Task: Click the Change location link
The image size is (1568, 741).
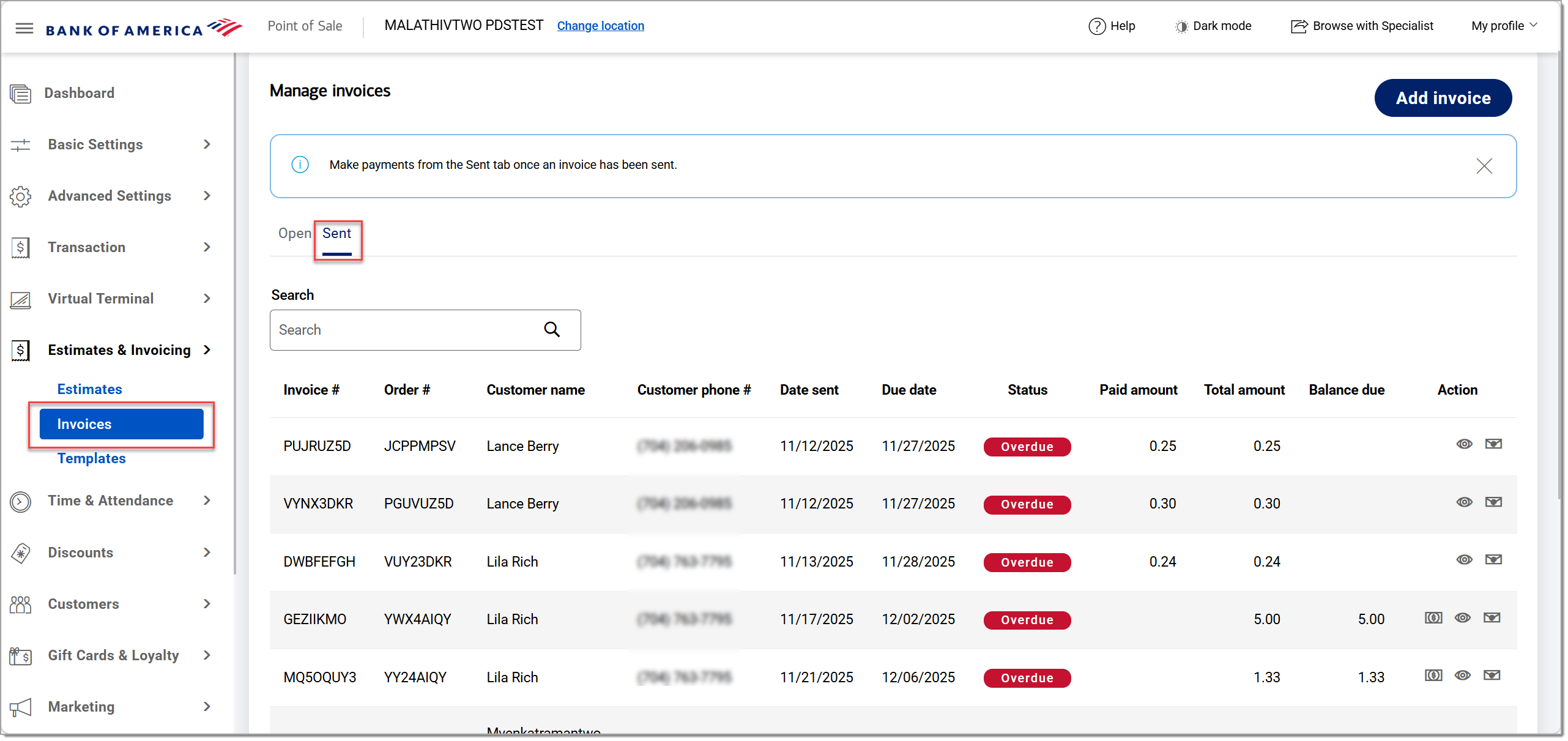Action: point(600,26)
